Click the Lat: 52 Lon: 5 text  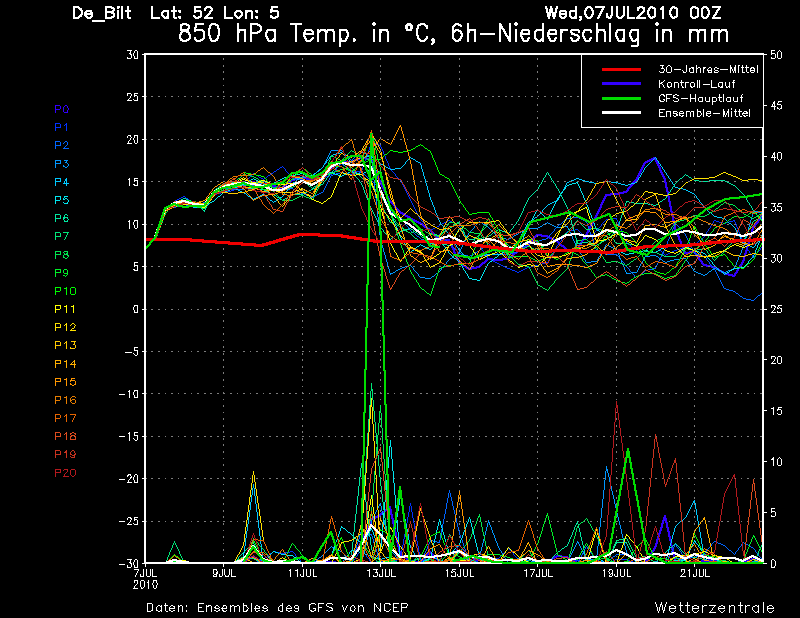(214, 13)
